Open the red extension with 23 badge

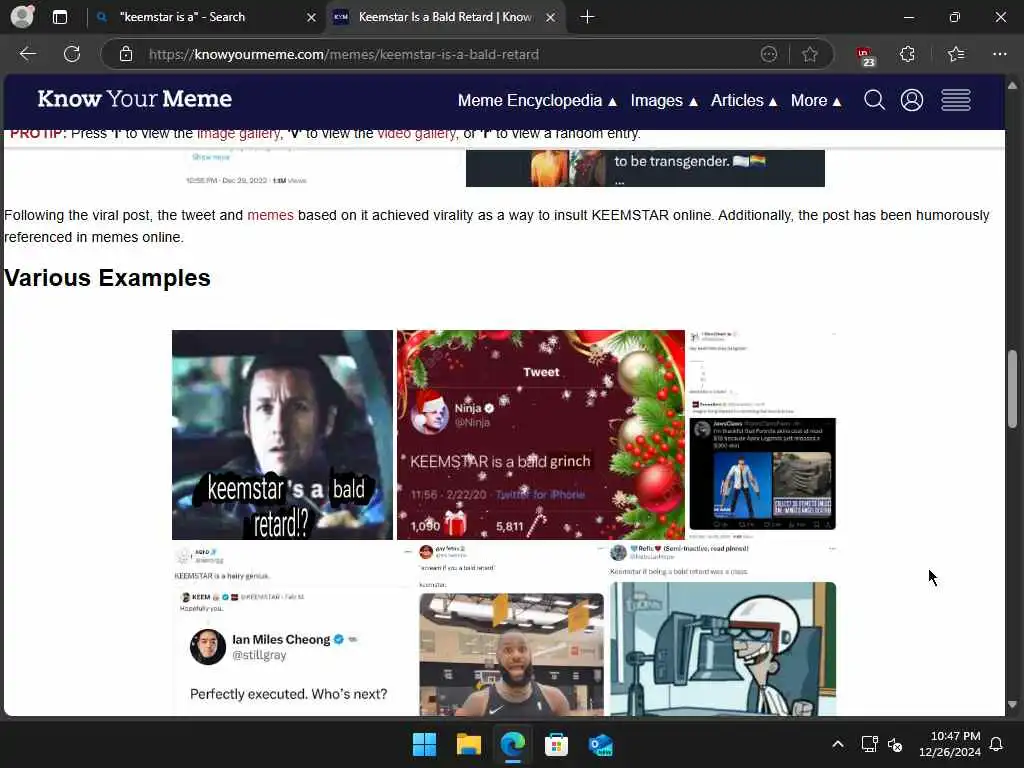(865, 56)
